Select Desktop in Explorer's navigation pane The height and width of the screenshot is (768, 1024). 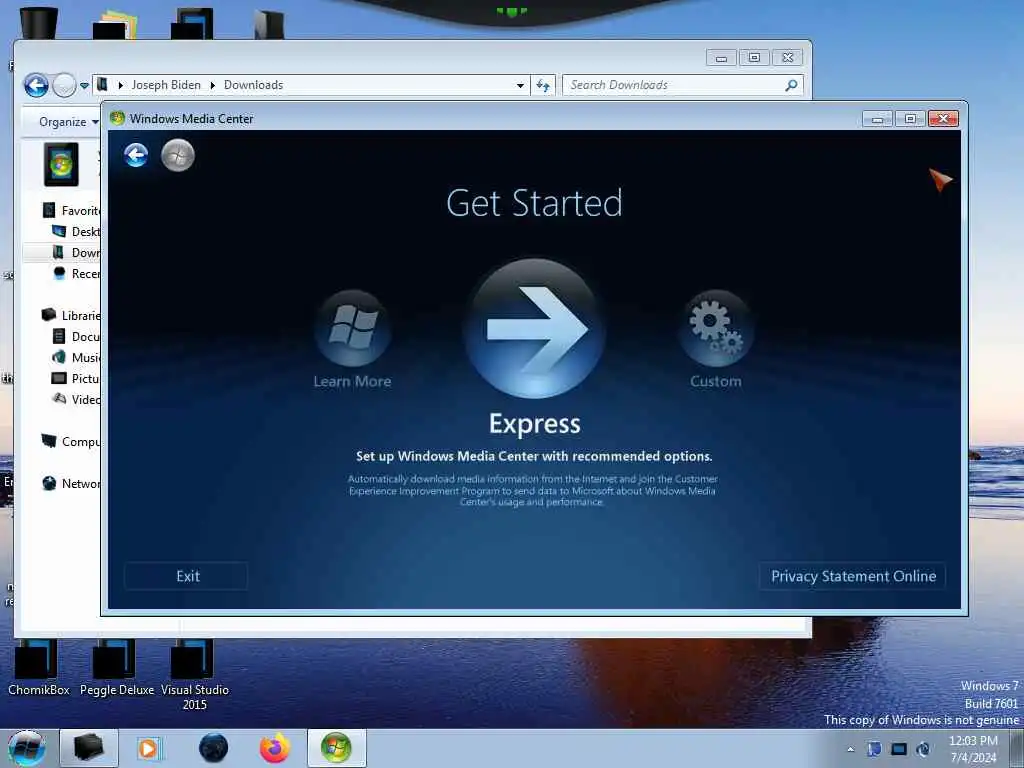click(x=76, y=231)
